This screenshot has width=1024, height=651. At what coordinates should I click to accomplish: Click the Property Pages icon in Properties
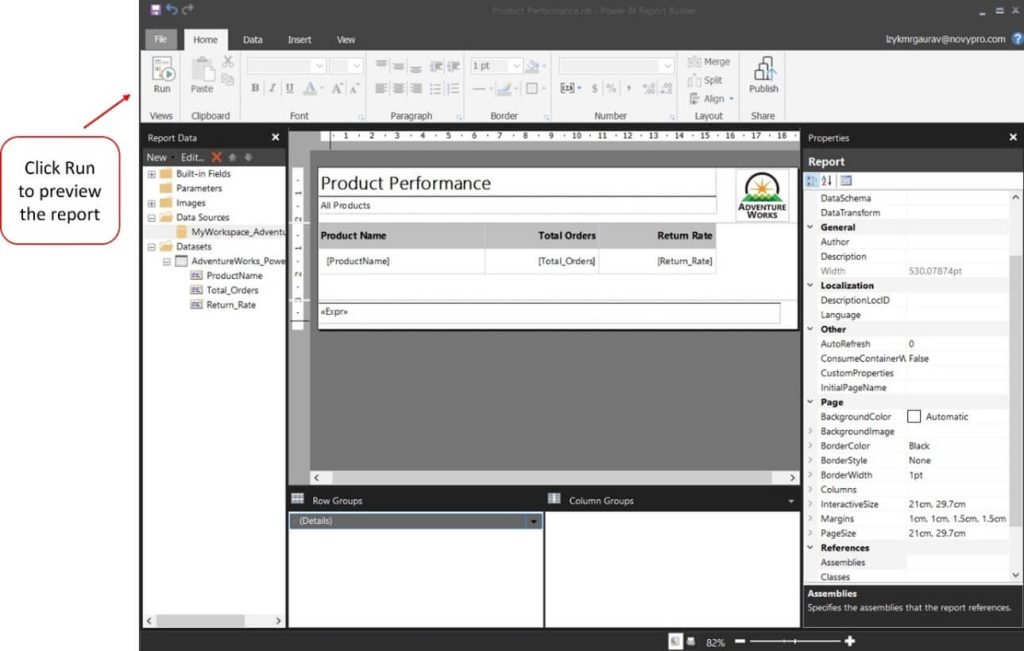pos(846,181)
